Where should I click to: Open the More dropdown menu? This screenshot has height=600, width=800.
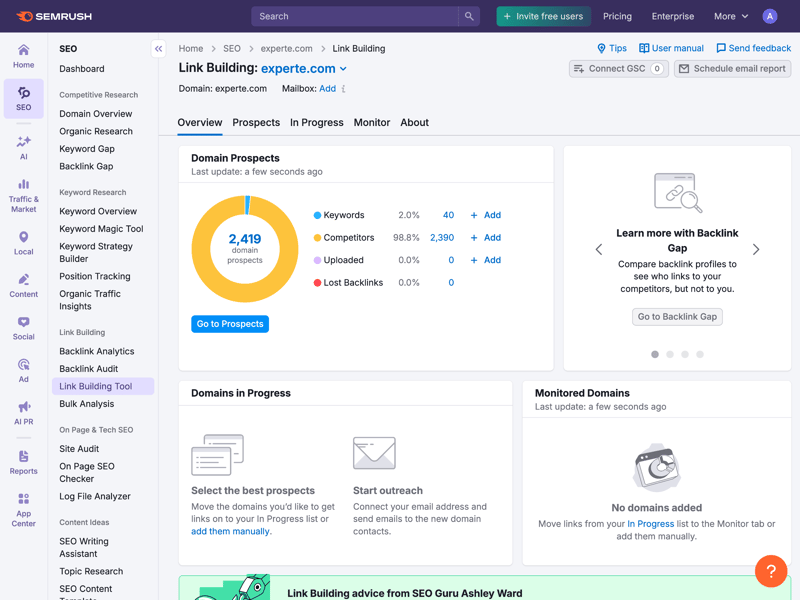tap(731, 16)
